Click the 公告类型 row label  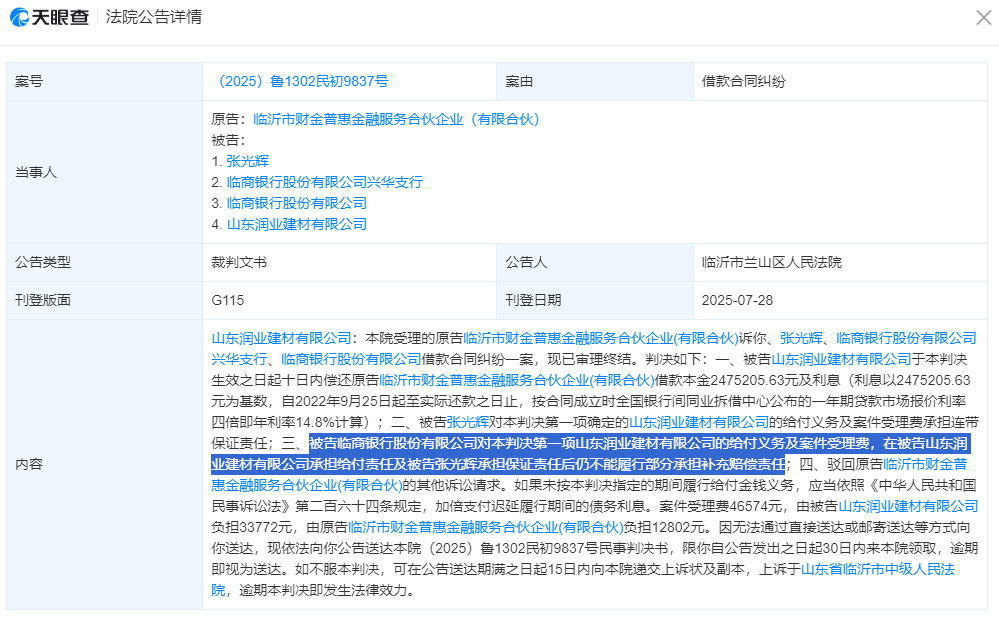(43, 262)
